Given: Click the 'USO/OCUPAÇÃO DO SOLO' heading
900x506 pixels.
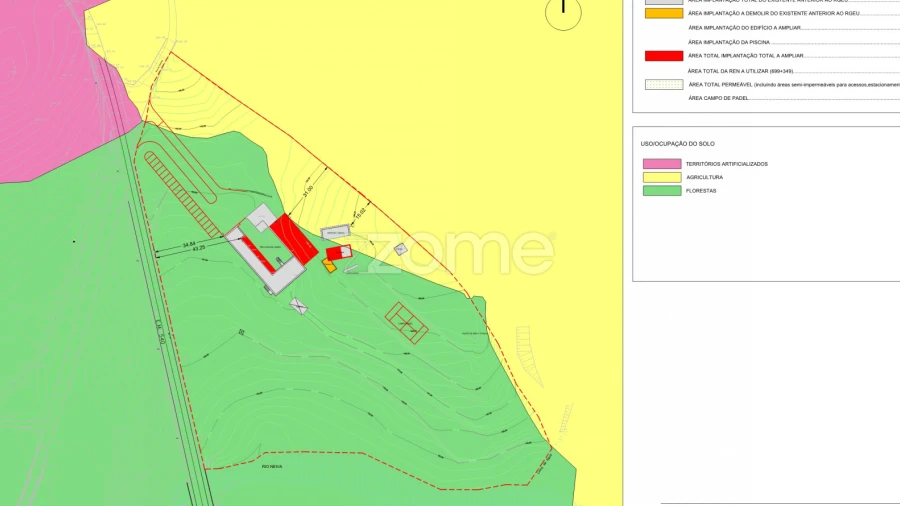Looking at the screenshot, I should (x=677, y=144).
